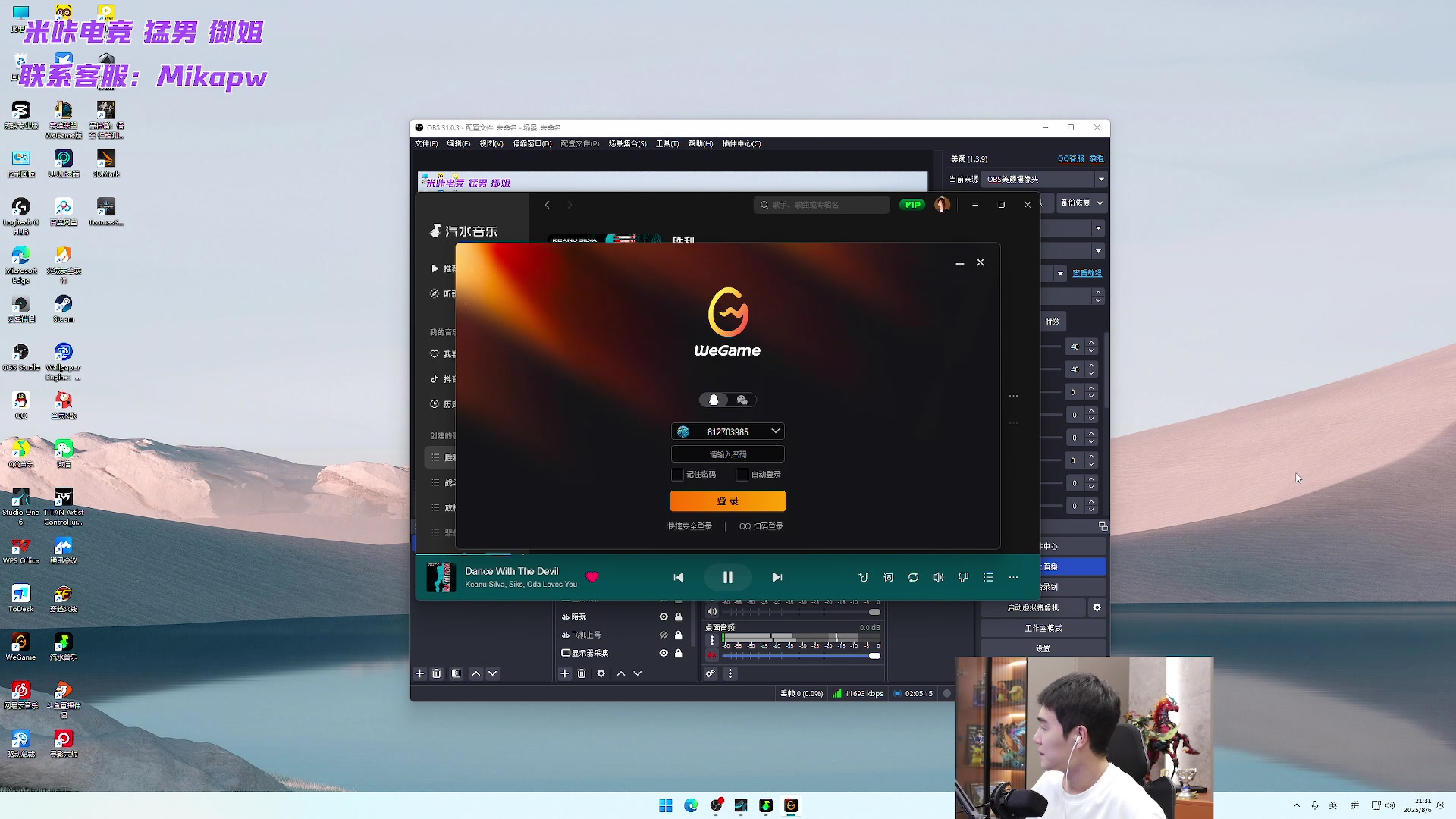Click the 汽水音乐 search box
The image size is (1456, 819).
[821, 205]
